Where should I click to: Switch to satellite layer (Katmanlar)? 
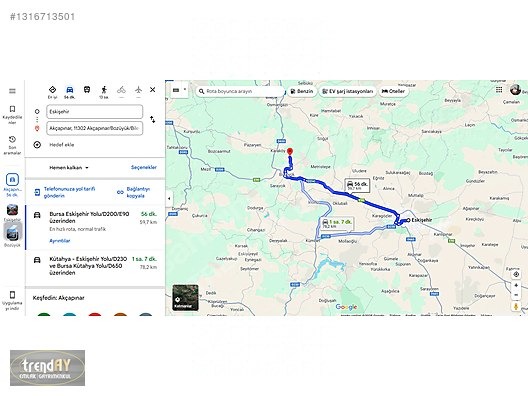click(186, 297)
